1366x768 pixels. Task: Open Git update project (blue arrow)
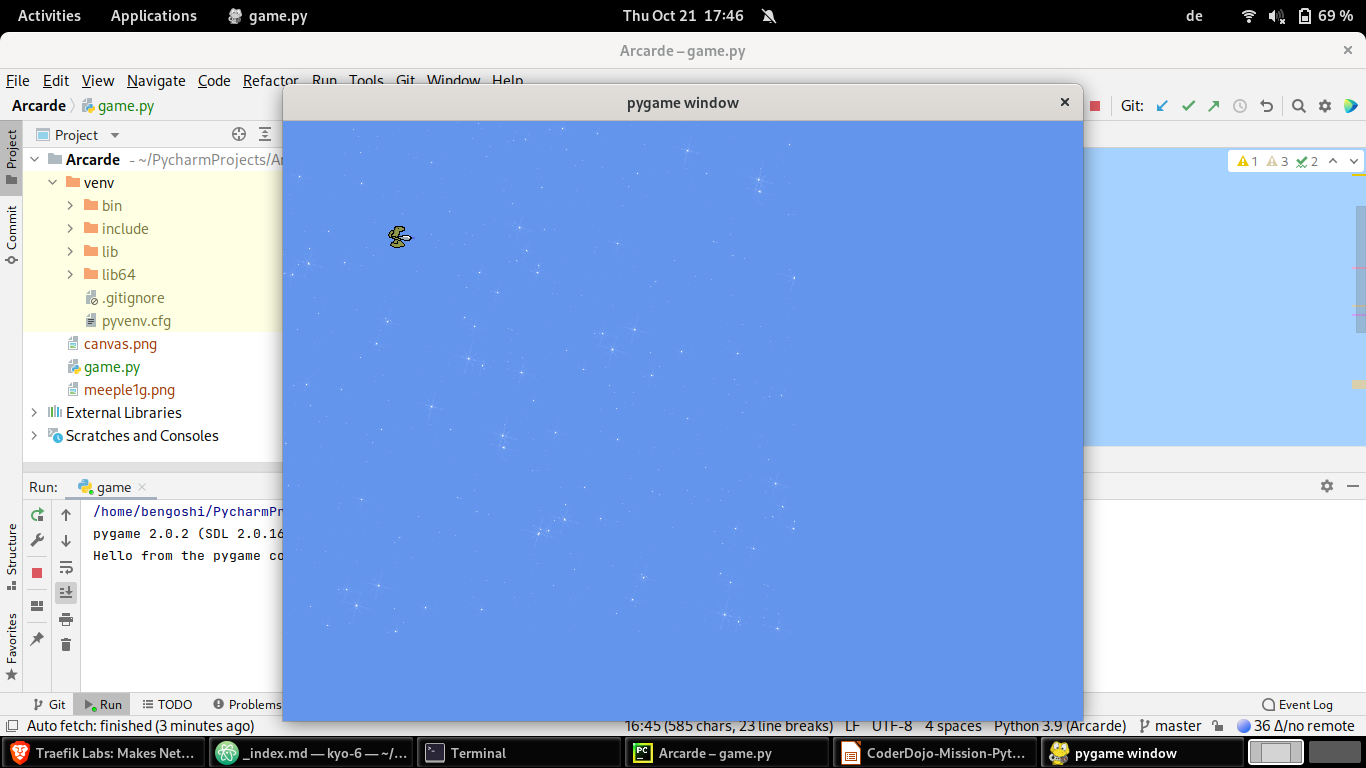[1160, 105]
